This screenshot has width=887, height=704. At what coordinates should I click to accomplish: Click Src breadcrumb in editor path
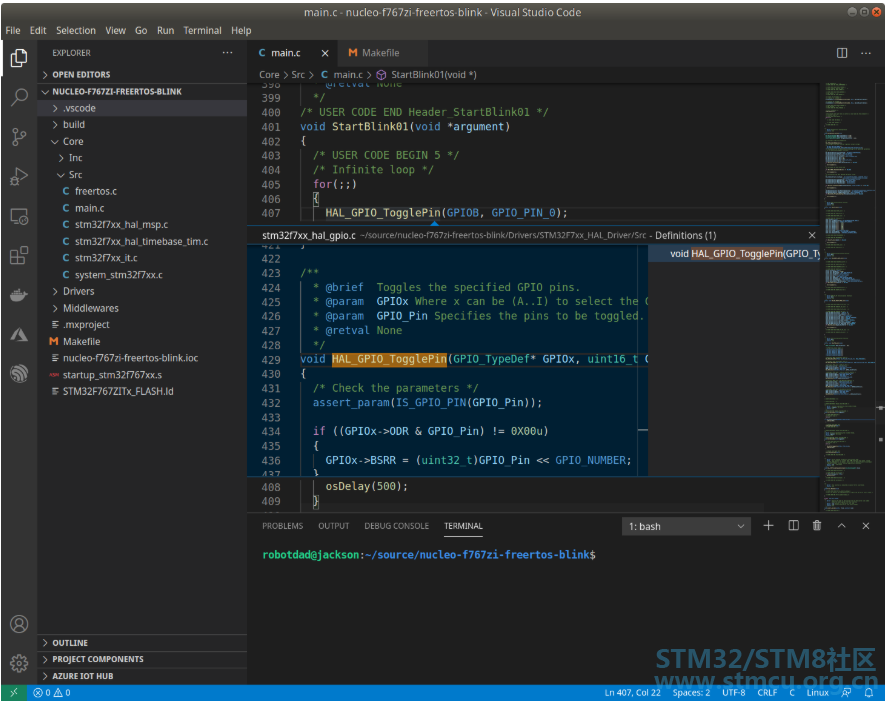[298, 75]
